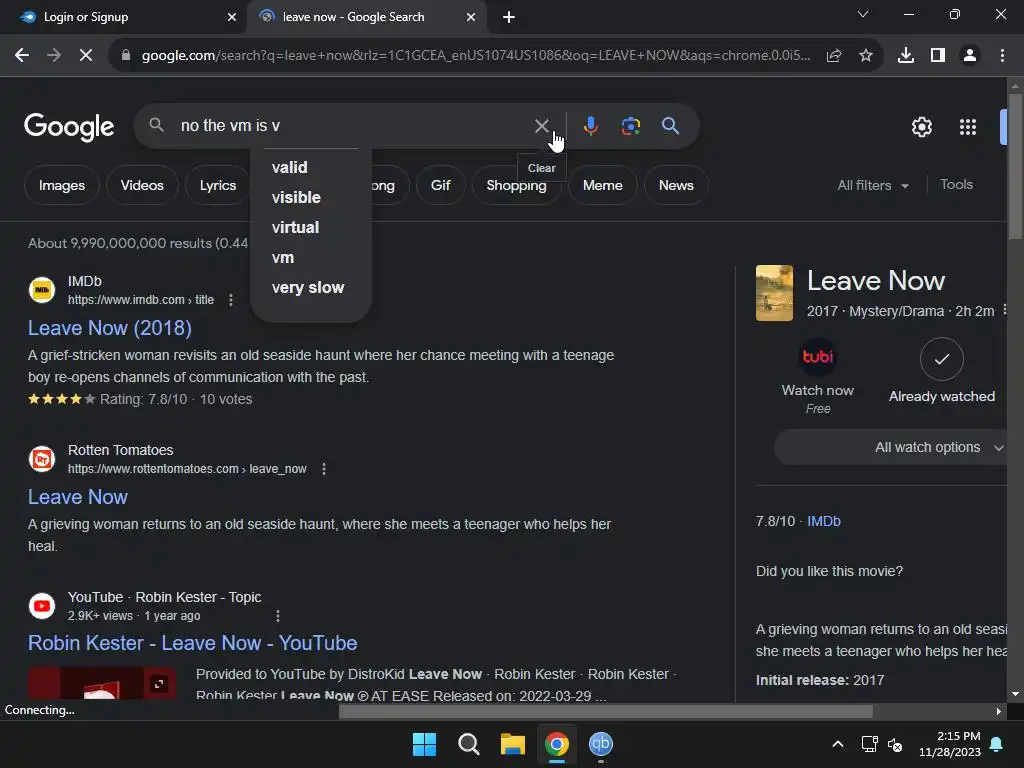Click the forward navigation arrow
Screen dimensions: 1024x768
pos(54,56)
